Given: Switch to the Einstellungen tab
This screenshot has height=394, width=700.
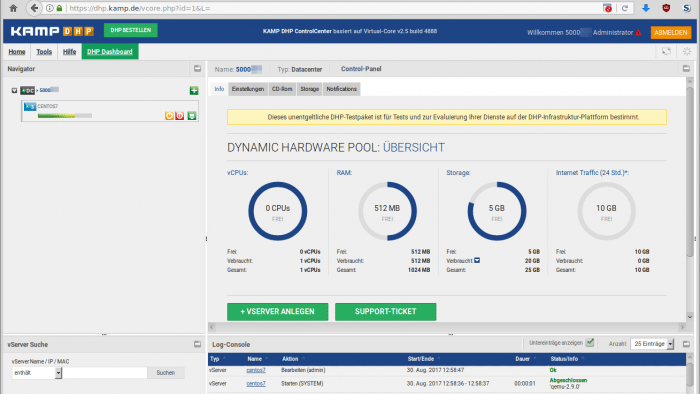Looking at the screenshot, I should (248, 89).
